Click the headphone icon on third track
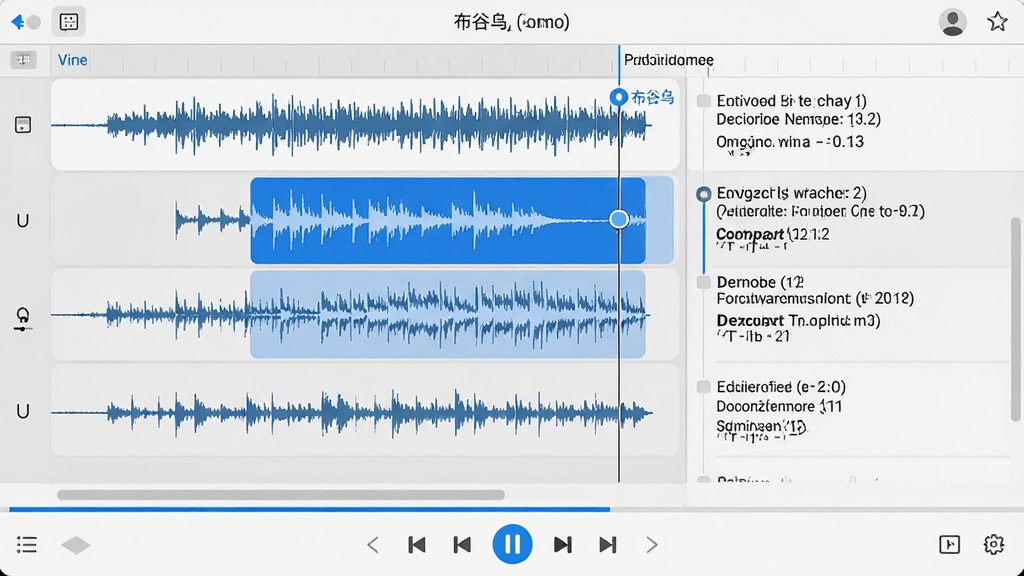This screenshot has height=576, width=1024. [x=23, y=318]
